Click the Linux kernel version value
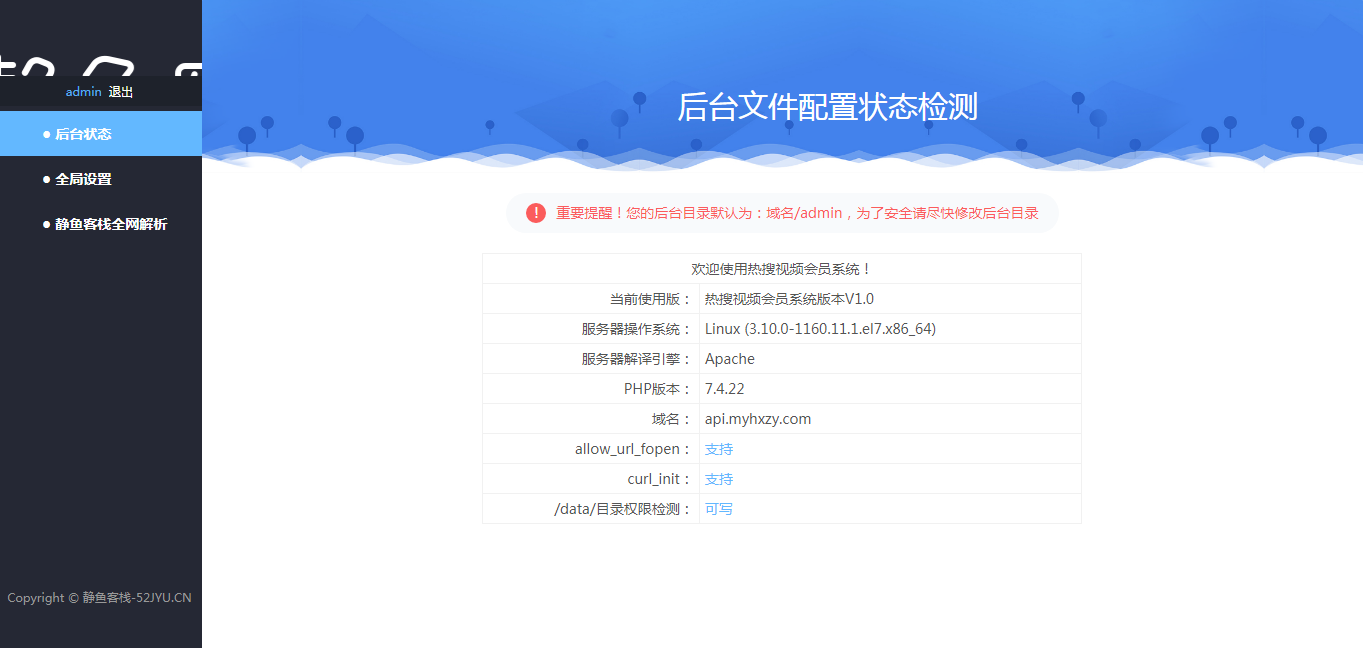 pyautogui.click(x=820, y=329)
